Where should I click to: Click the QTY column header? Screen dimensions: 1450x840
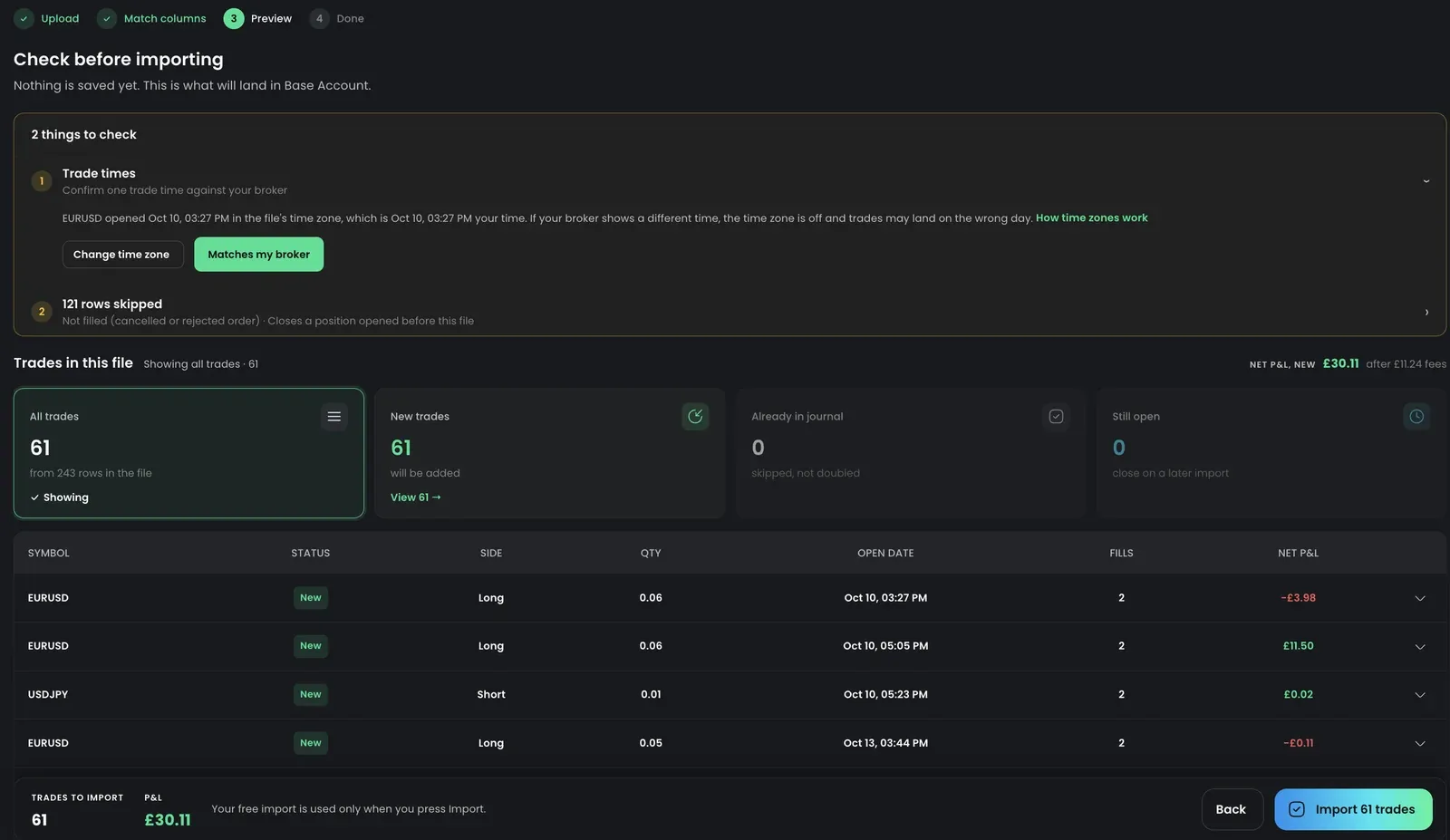click(x=651, y=553)
